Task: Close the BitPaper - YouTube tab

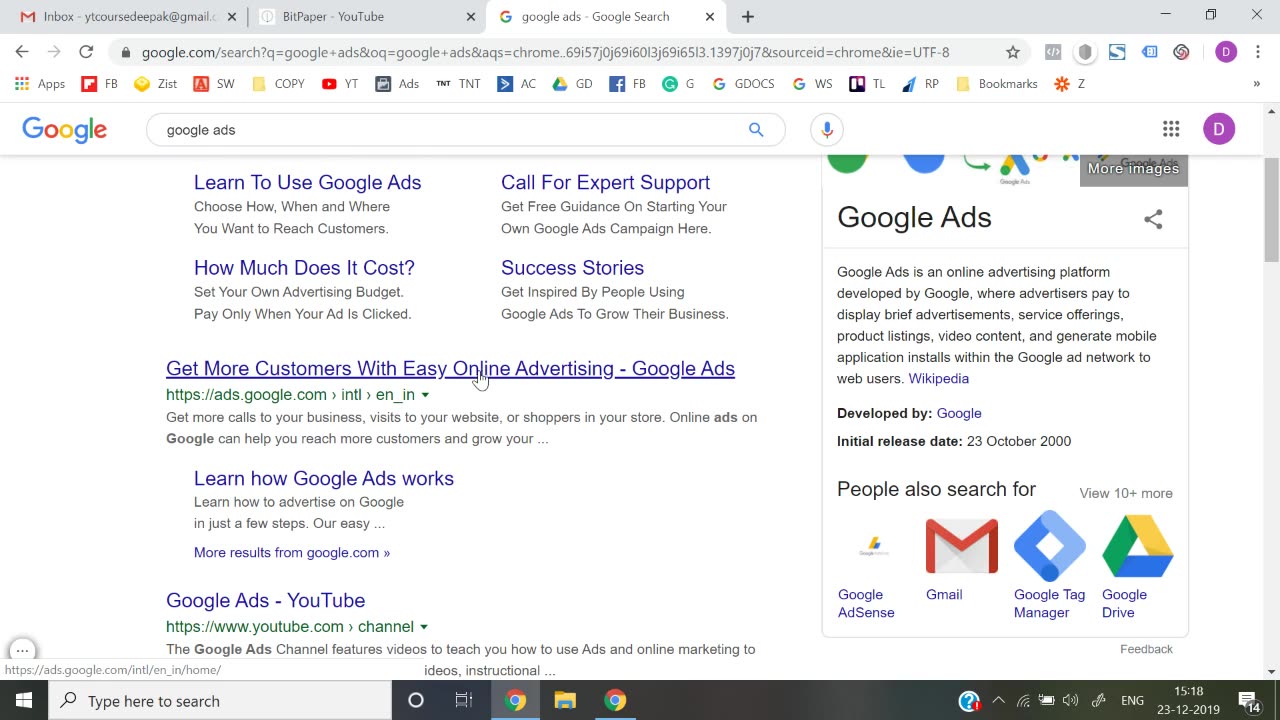Action: click(471, 17)
